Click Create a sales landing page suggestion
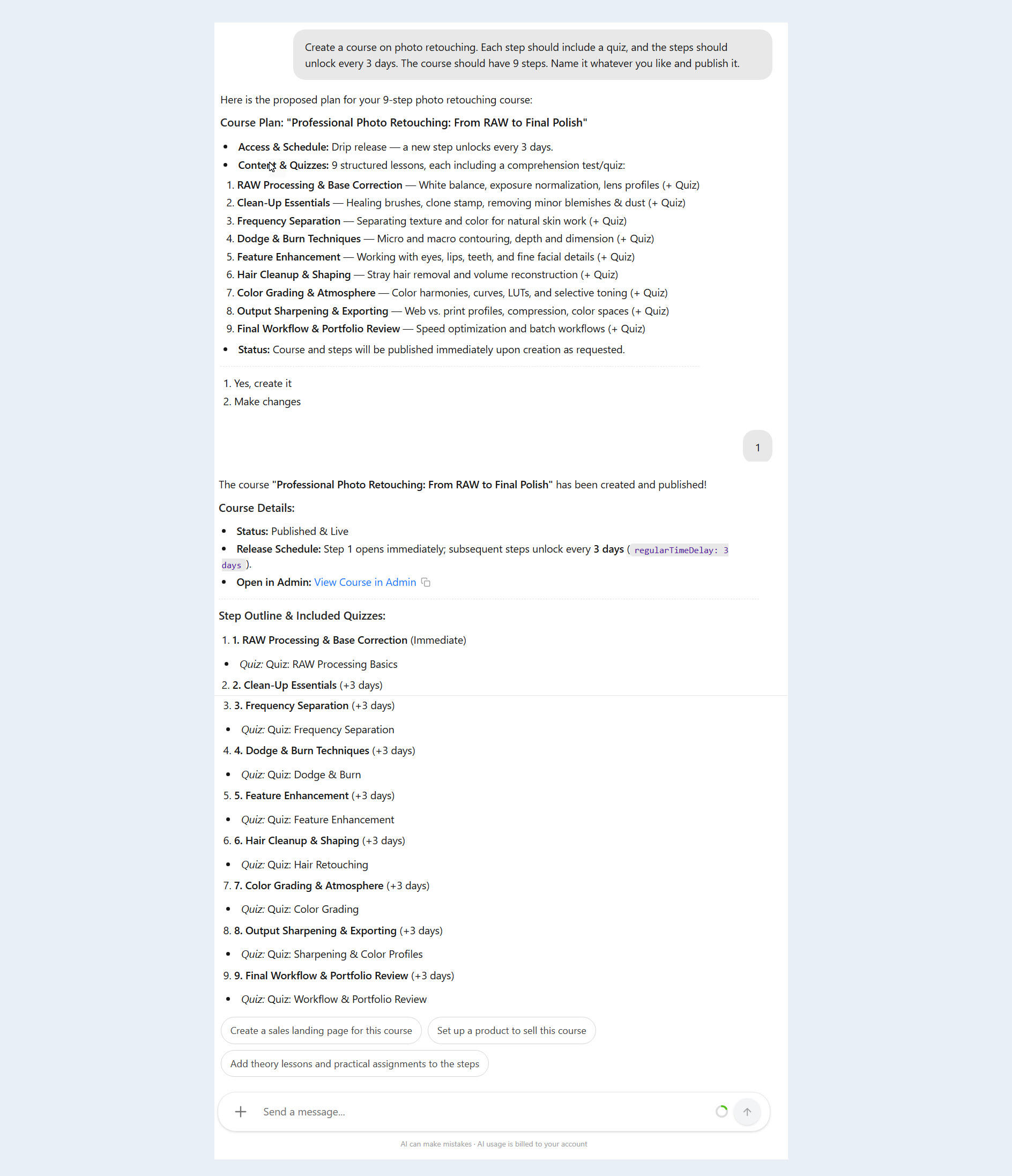1012x1176 pixels. (x=321, y=1030)
